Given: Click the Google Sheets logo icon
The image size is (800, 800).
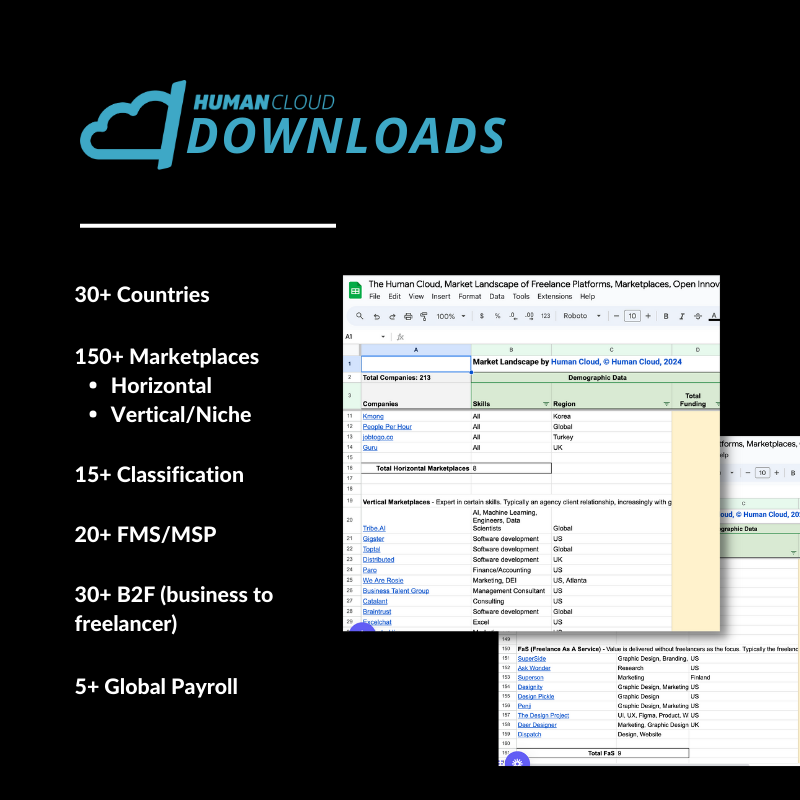Looking at the screenshot, I should click(x=355, y=290).
